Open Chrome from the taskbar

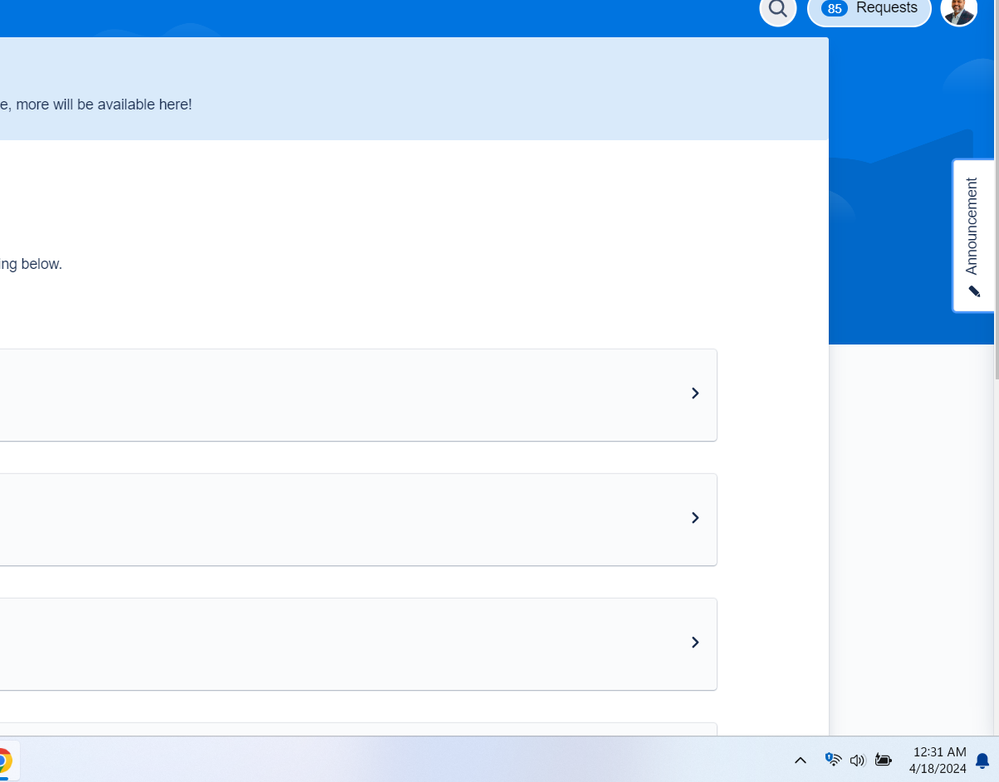(x=3, y=760)
